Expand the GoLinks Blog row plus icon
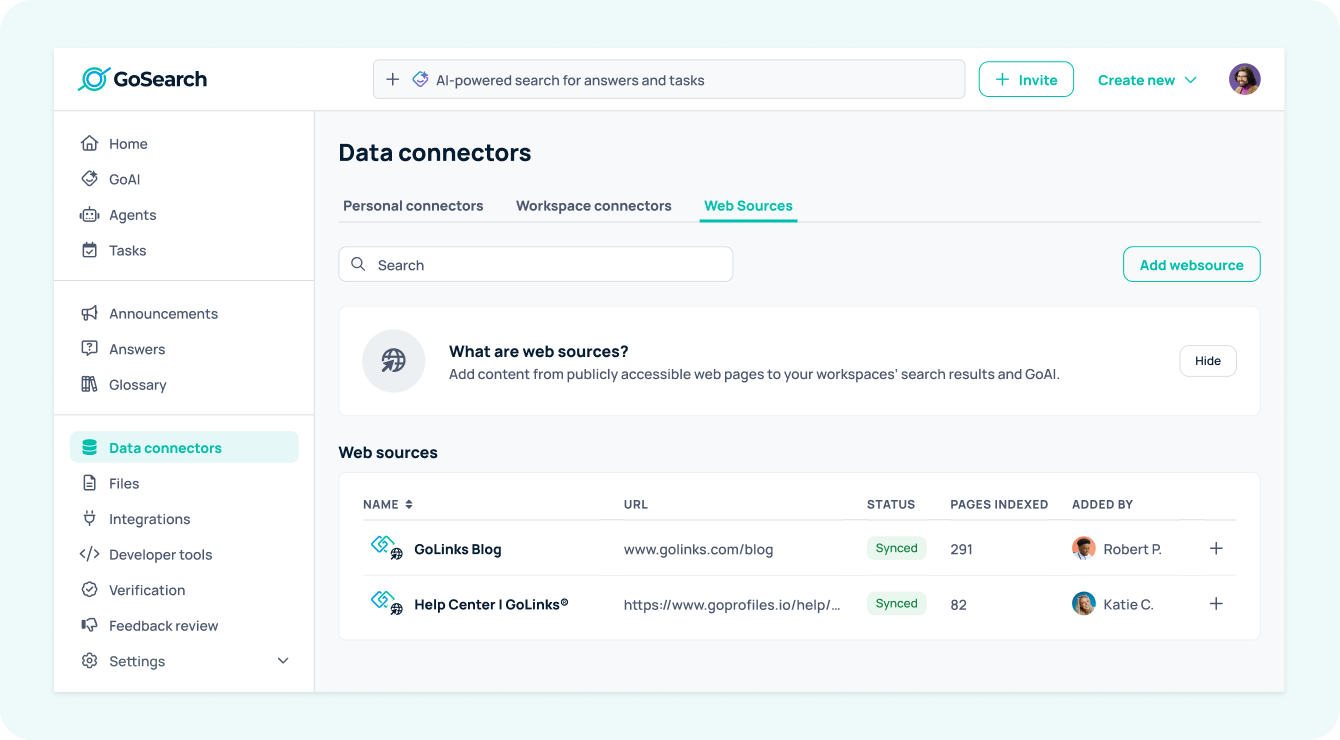The height and width of the screenshot is (740, 1340). [x=1216, y=548]
